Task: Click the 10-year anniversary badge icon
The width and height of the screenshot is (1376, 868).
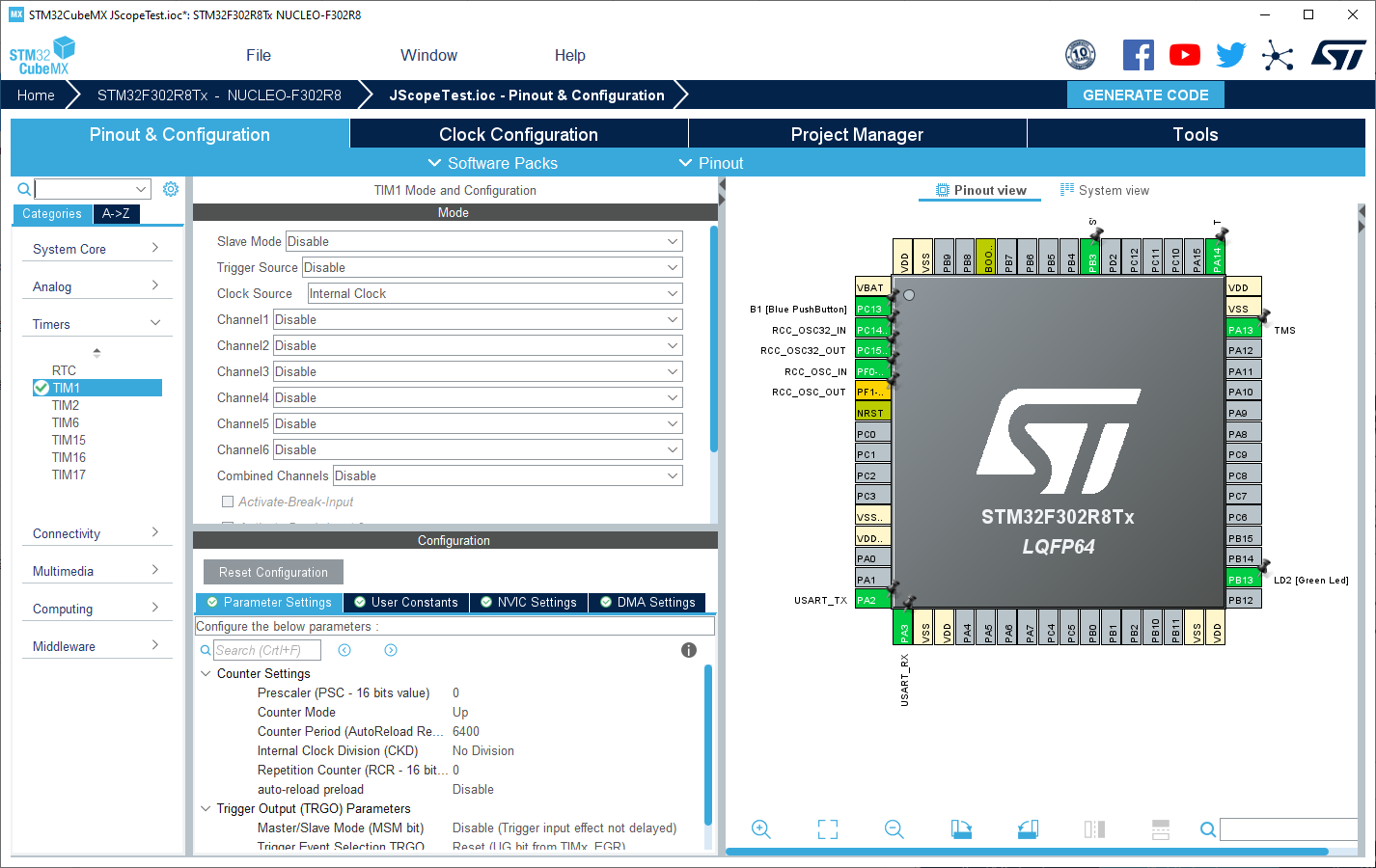Action: pos(1081,55)
